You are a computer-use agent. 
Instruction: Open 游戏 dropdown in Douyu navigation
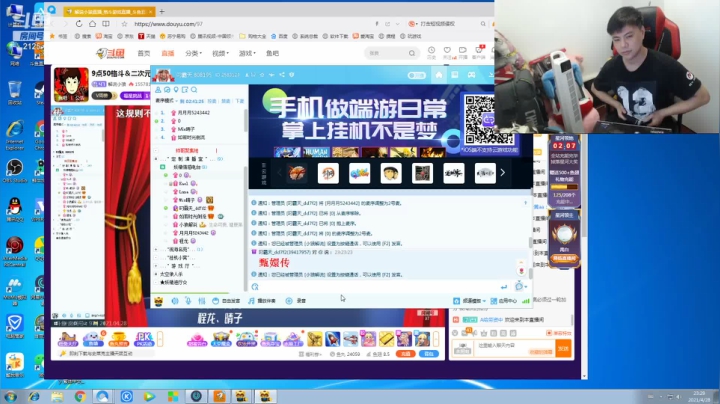(x=247, y=54)
